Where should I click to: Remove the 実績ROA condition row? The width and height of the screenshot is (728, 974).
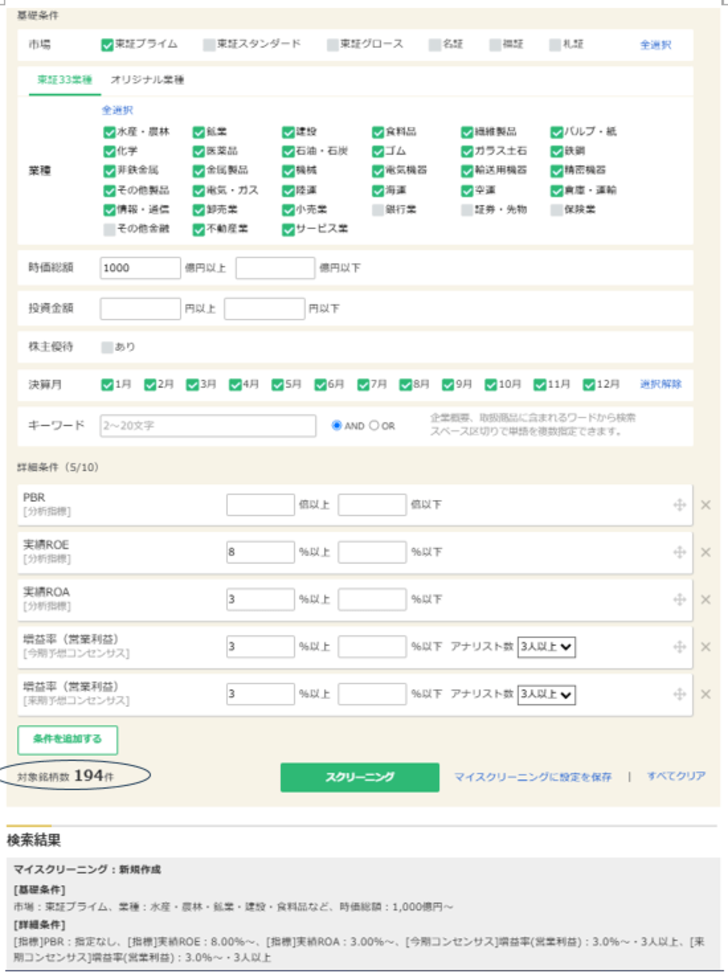click(x=705, y=599)
